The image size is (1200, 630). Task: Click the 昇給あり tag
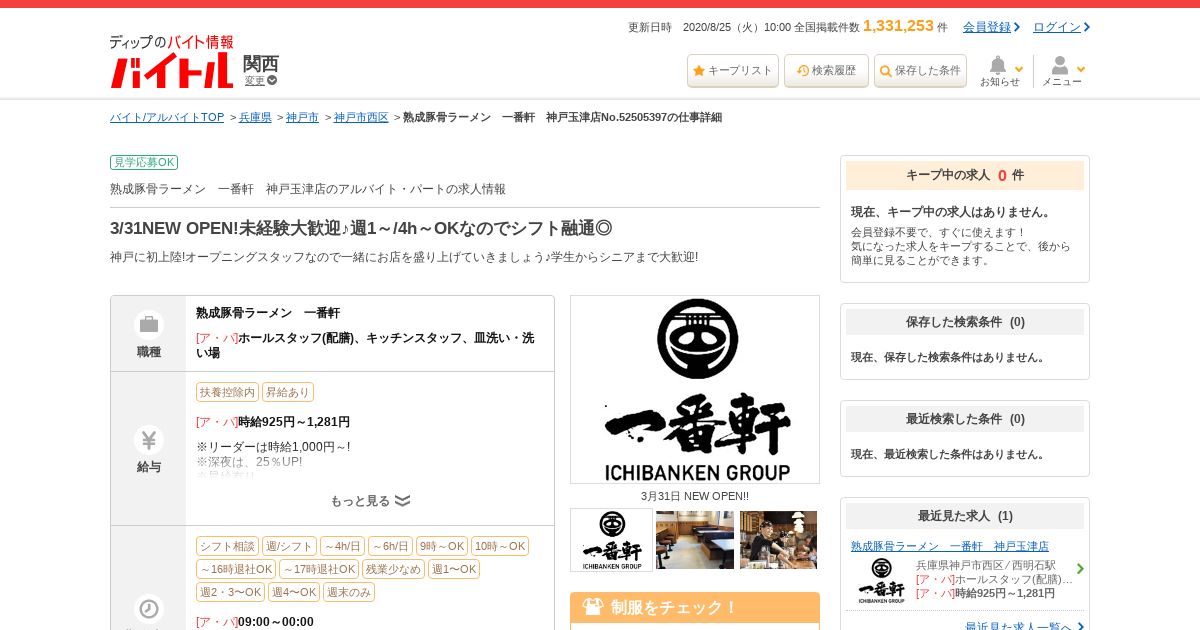[288, 392]
